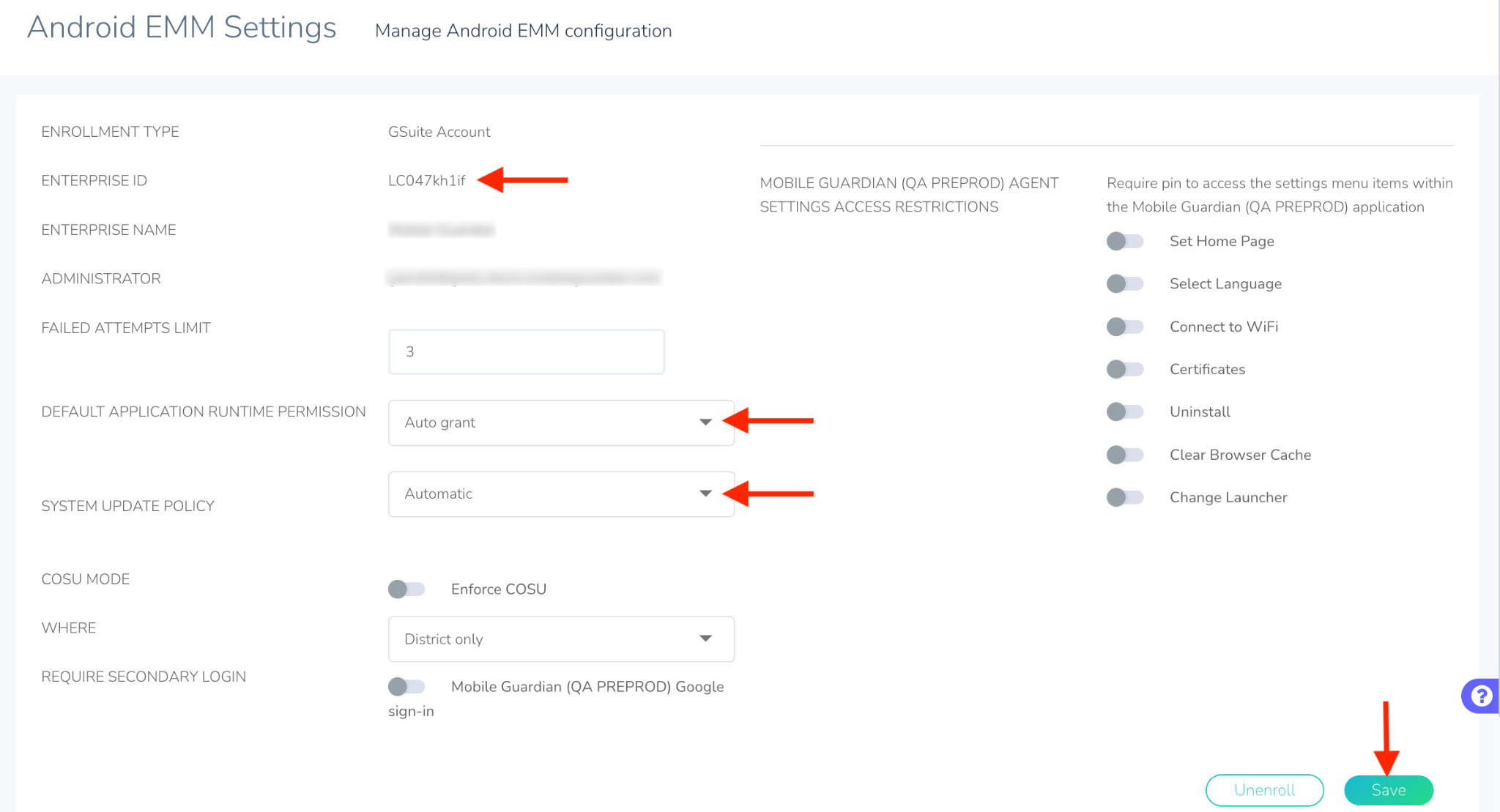Toggle Google sign-in secondary login
This screenshot has height=812, width=1500.
pos(406,686)
